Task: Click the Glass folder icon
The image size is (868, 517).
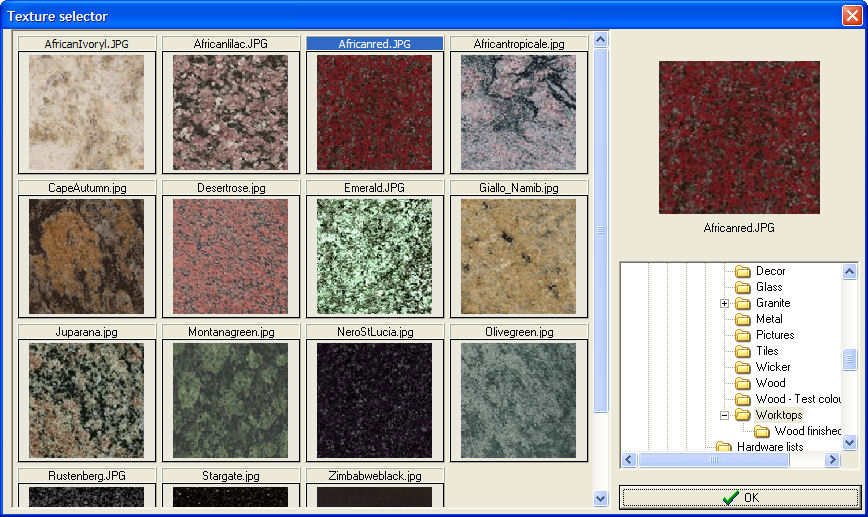Action: click(x=742, y=287)
